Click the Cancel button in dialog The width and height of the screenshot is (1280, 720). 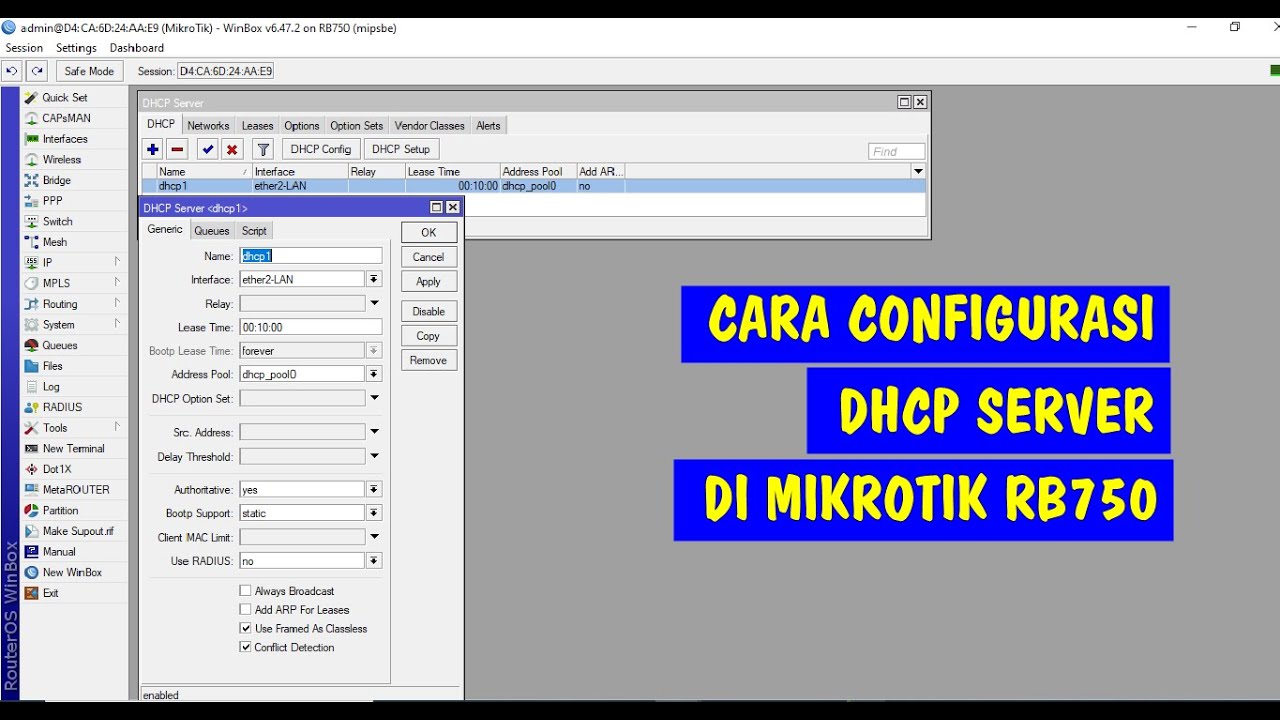(x=429, y=257)
